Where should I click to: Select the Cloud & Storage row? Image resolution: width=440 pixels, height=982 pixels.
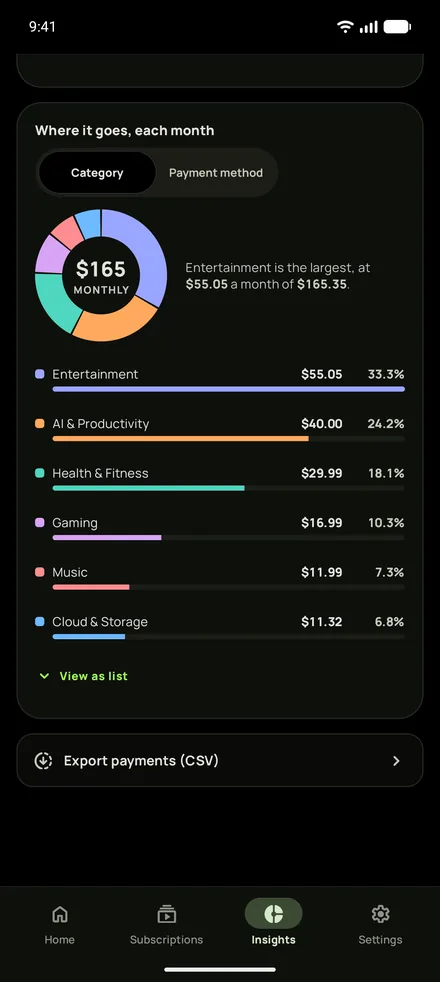pos(220,628)
